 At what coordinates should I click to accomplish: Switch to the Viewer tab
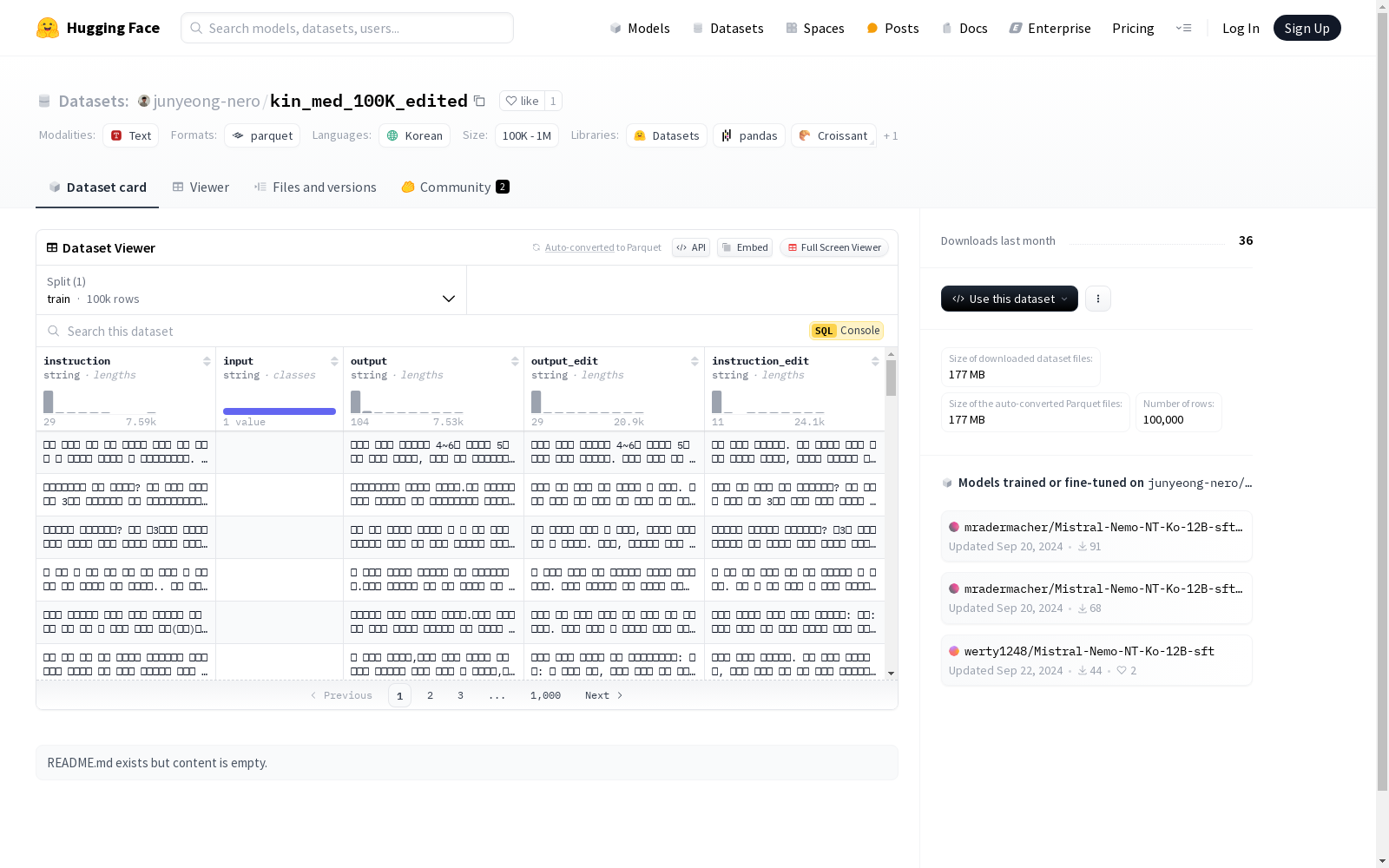coord(201,187)
